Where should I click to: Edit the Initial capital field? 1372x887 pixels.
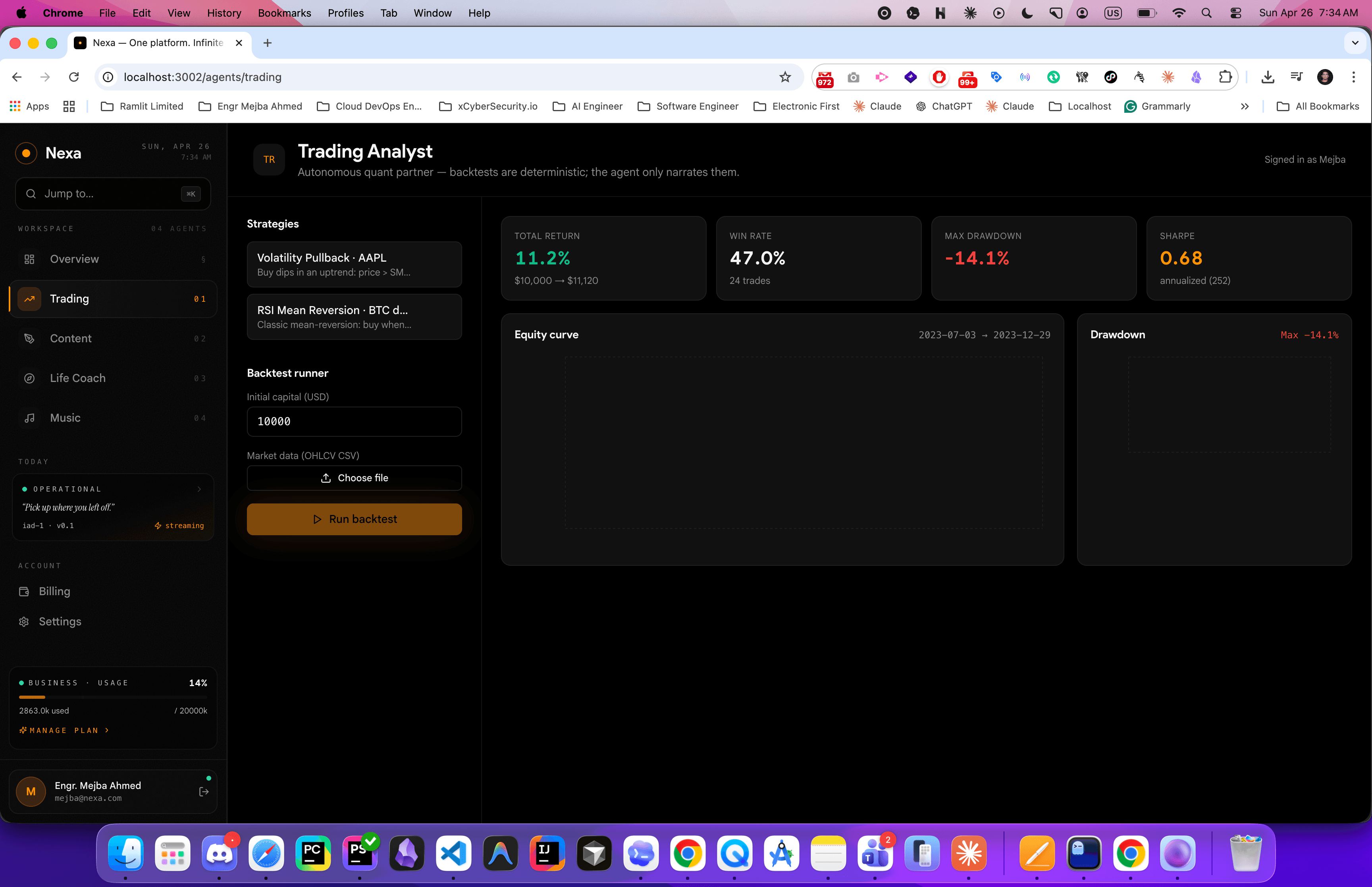354,422
